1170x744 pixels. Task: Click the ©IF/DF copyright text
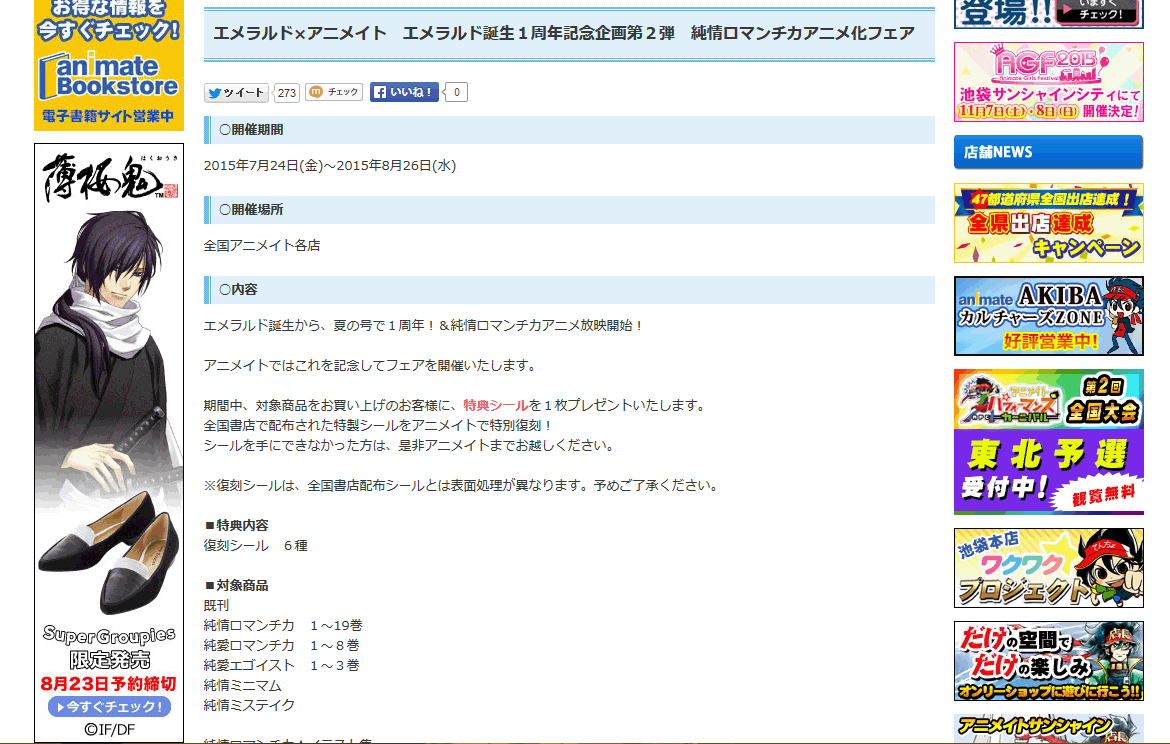coord(109,730)
